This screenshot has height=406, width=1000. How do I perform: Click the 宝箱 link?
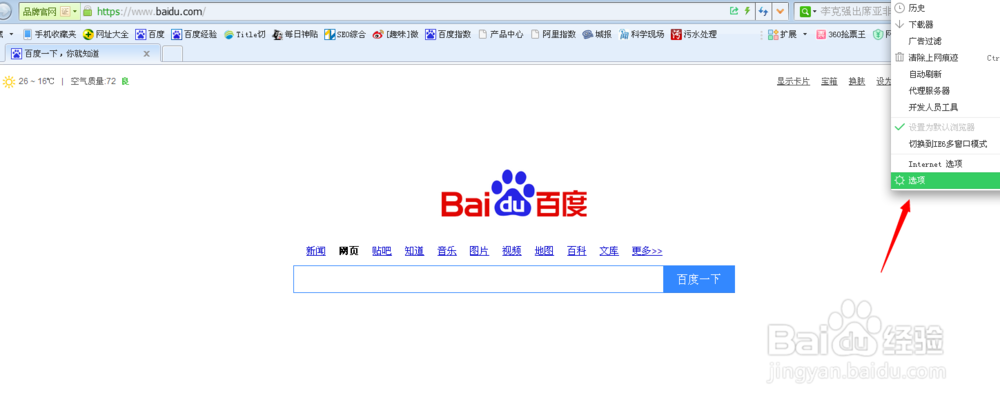coord(830,81)
